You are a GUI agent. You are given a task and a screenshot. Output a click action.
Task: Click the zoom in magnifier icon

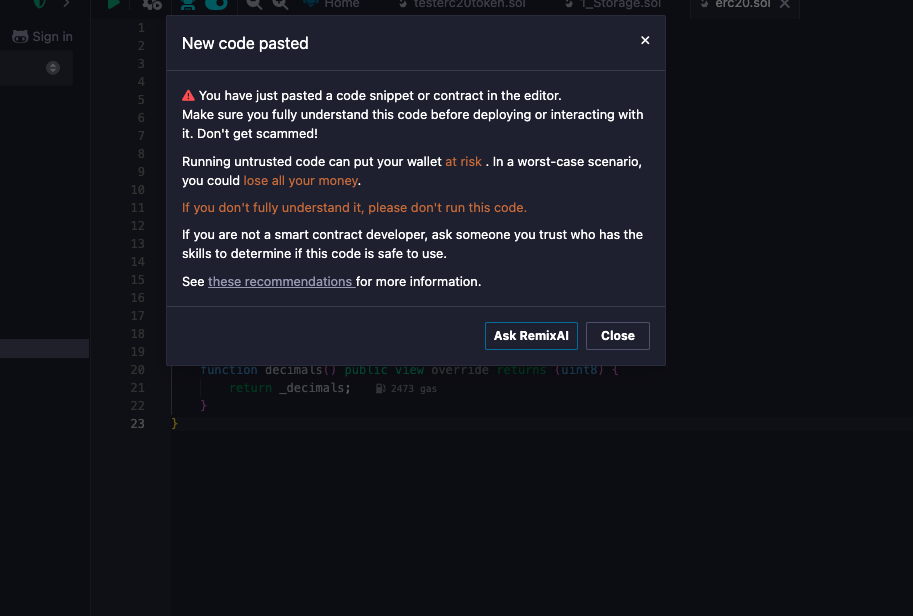[x=280, y=5]
